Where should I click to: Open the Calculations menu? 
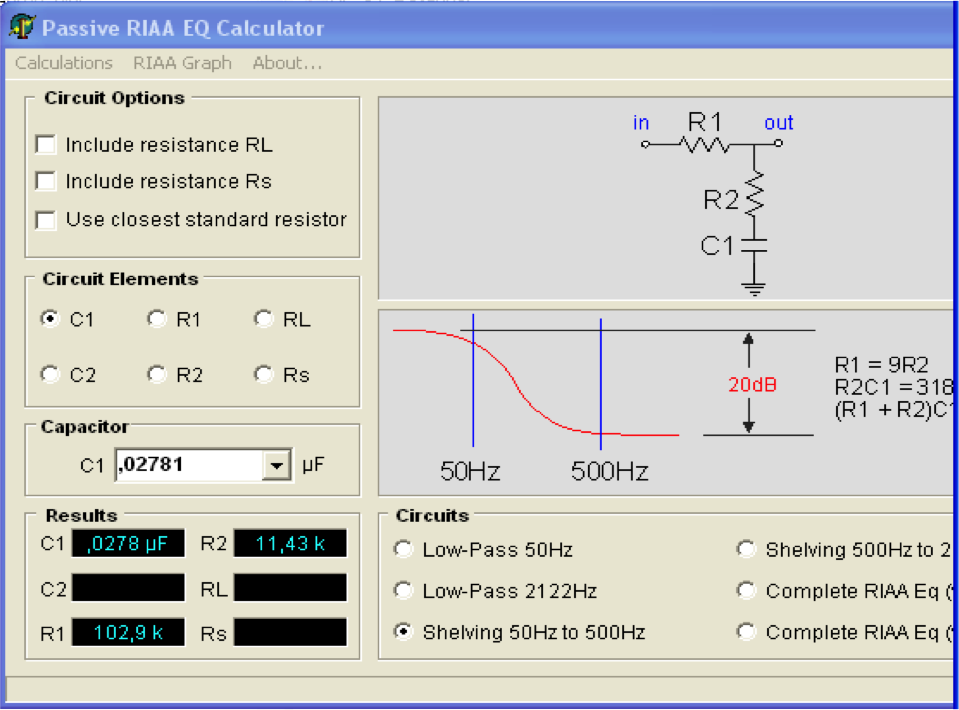pos(64,63)
